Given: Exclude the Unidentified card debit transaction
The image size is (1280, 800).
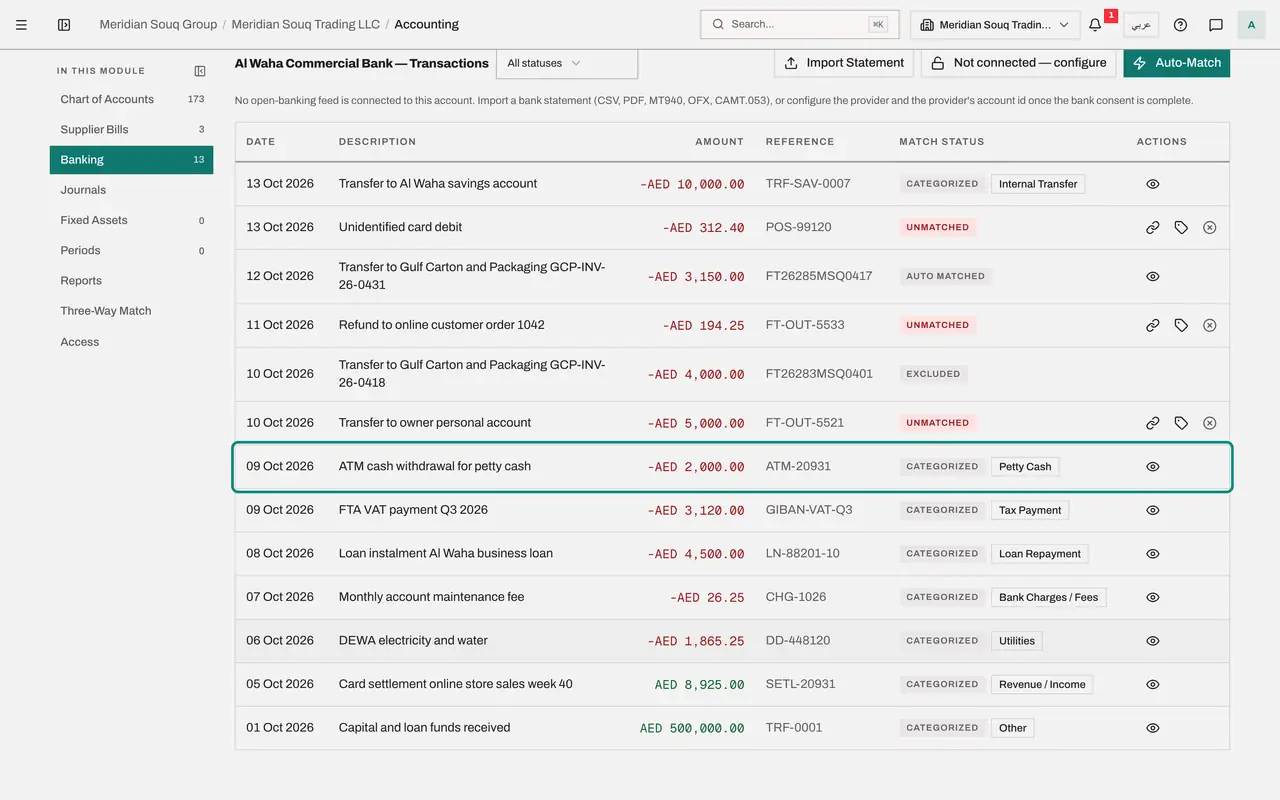Looking at the screenshot, I should coord(1210,228).
